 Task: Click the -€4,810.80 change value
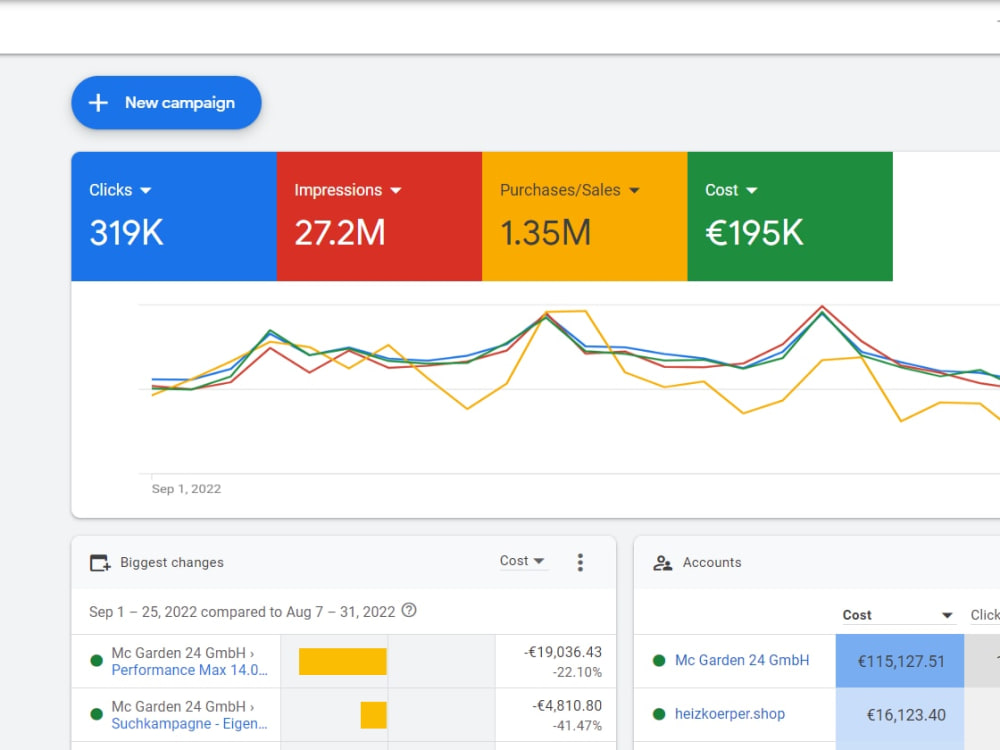tap(566, 705)
